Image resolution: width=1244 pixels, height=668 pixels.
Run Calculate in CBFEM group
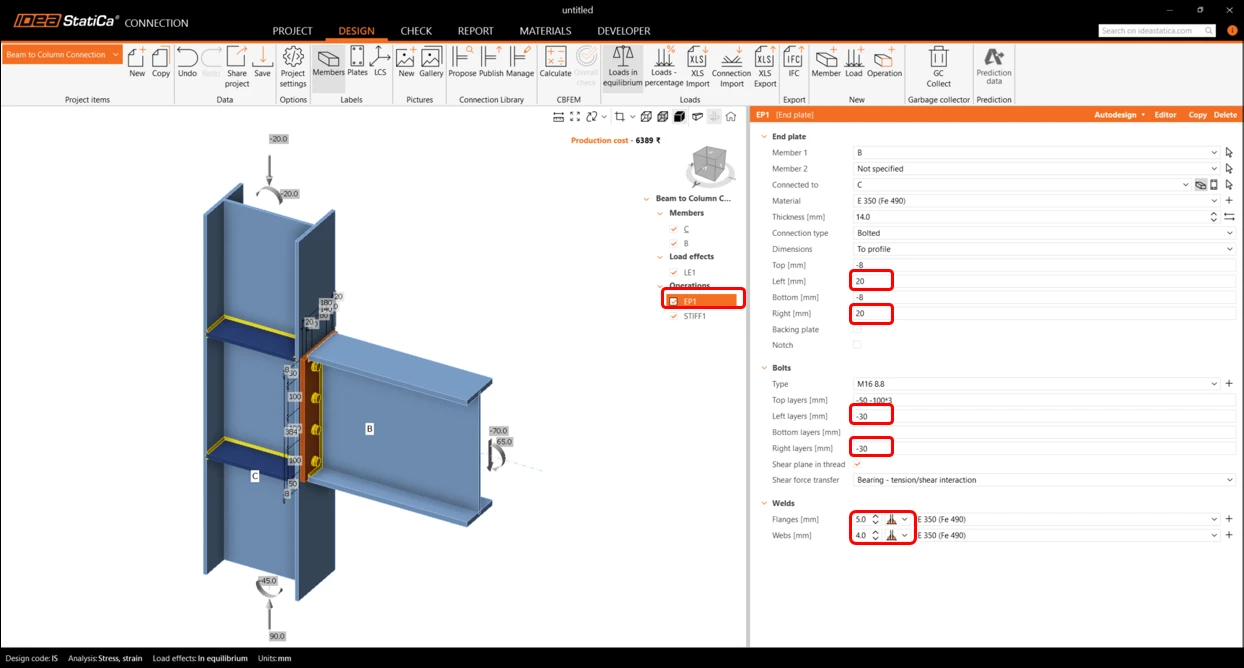pyautogui.click(x=555, y=62)
